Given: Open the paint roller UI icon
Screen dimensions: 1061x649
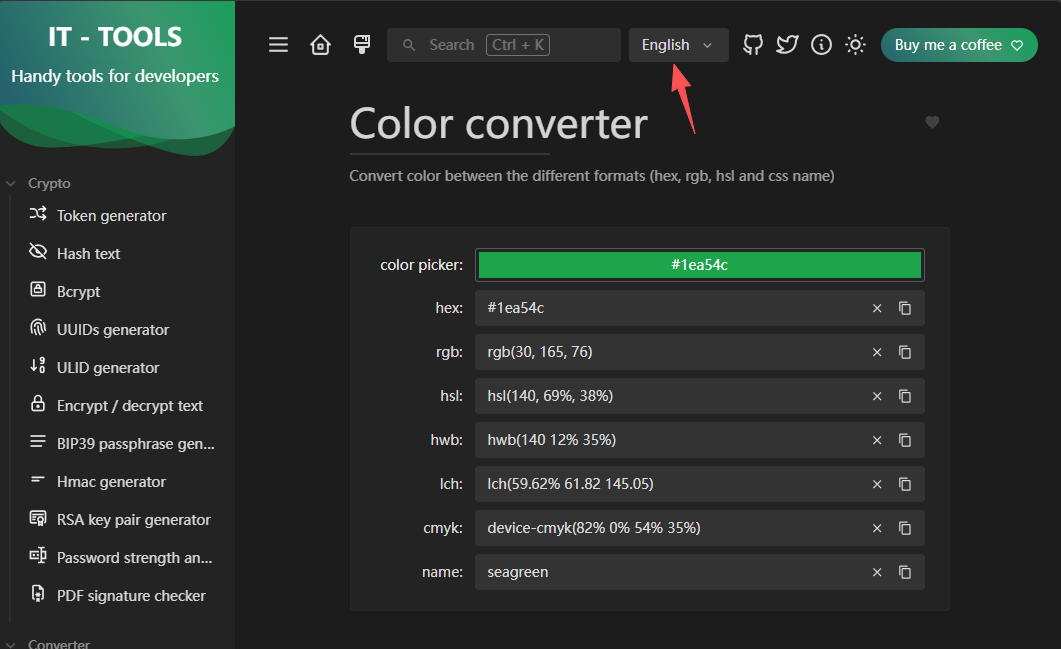Looking at the screenshot, I should pyautogui.click(x=362, y=45).
